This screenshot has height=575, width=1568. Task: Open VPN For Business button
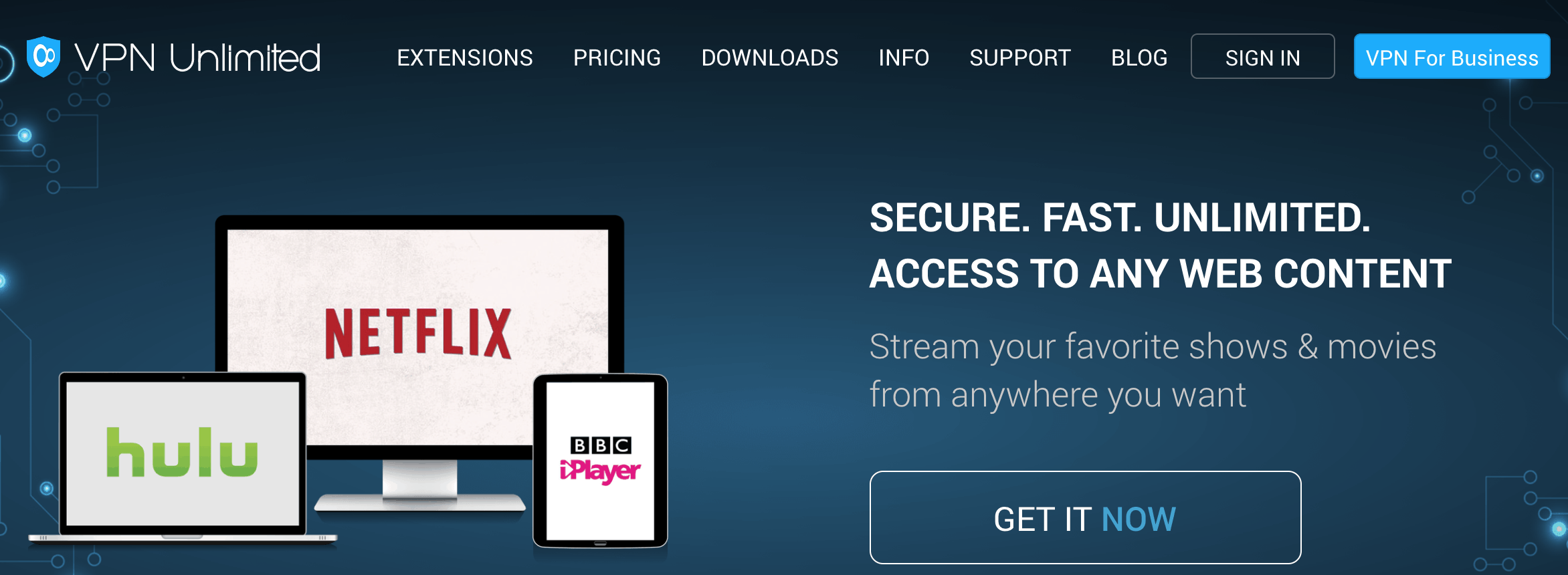[x=1452, y=57]
